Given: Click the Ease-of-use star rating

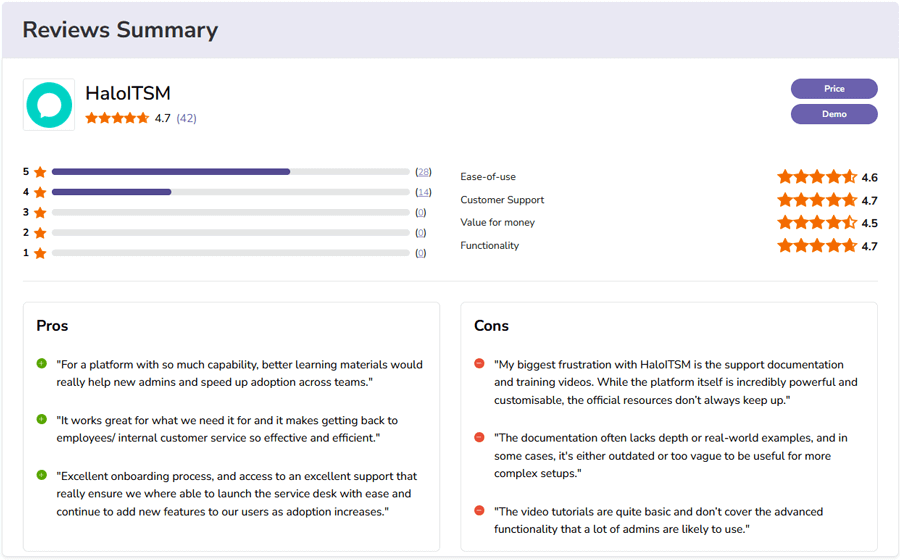Looking at the screenshot, I should point(817,177).
